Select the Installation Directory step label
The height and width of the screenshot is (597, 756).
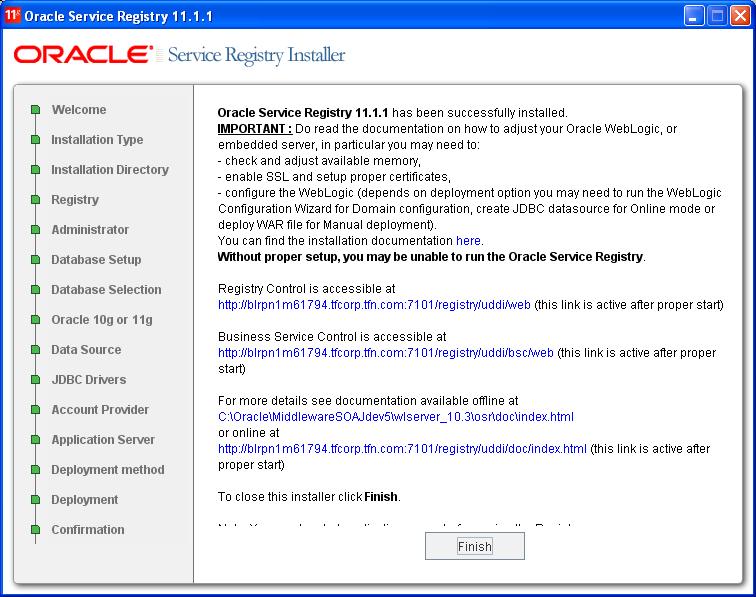coord(110,169)
